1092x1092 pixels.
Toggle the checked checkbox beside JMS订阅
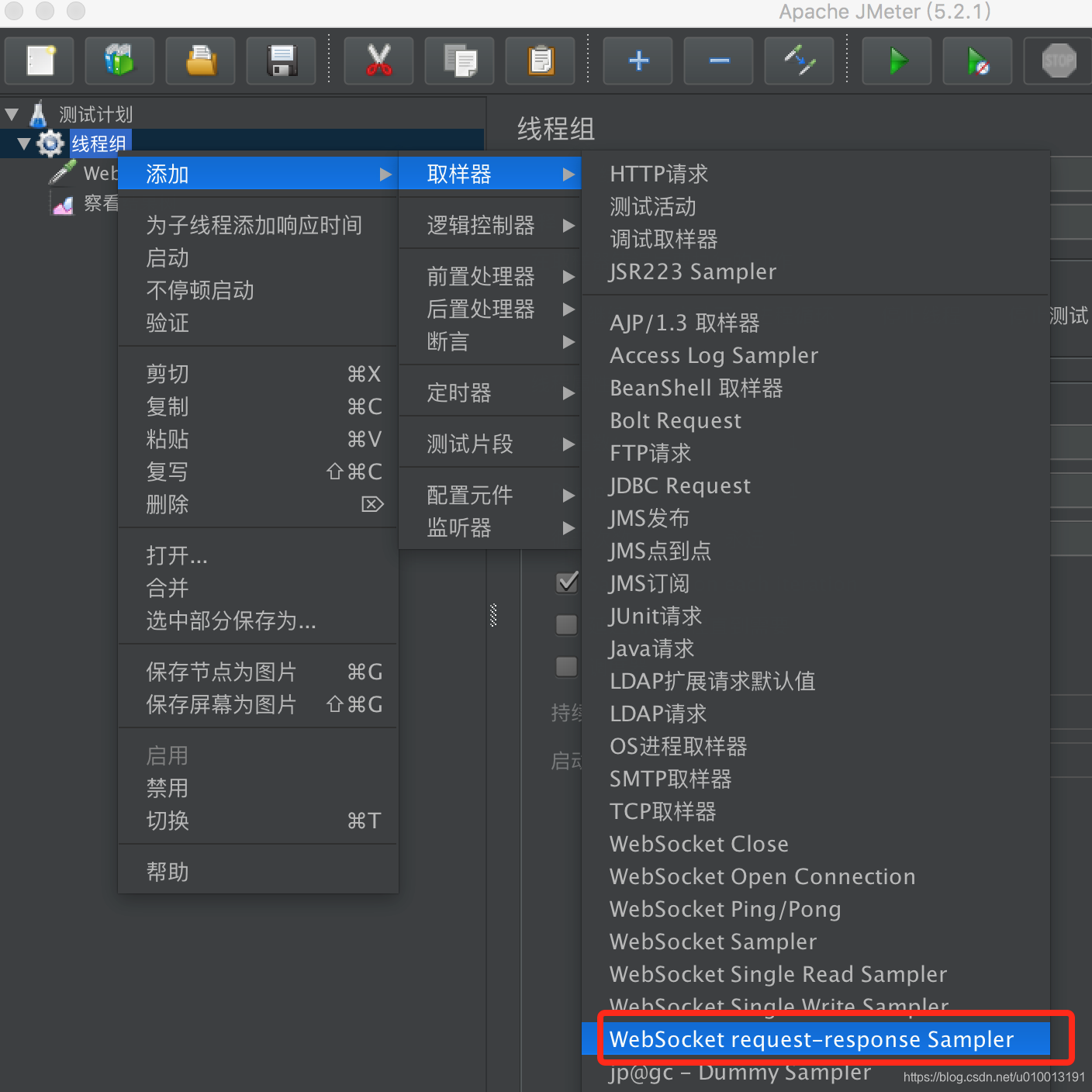tap(567, 582)
